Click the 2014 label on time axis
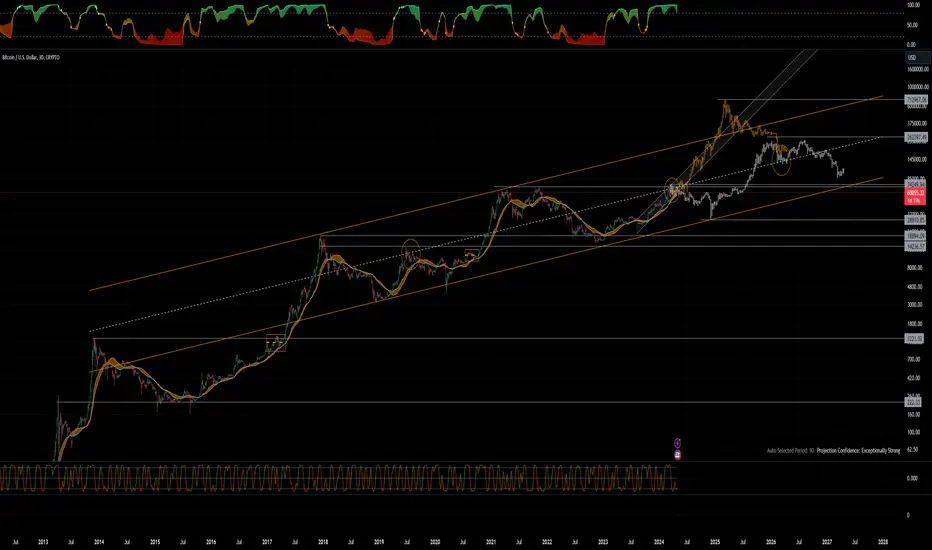This screenshot has height=550, width=932. pos(99,542)
